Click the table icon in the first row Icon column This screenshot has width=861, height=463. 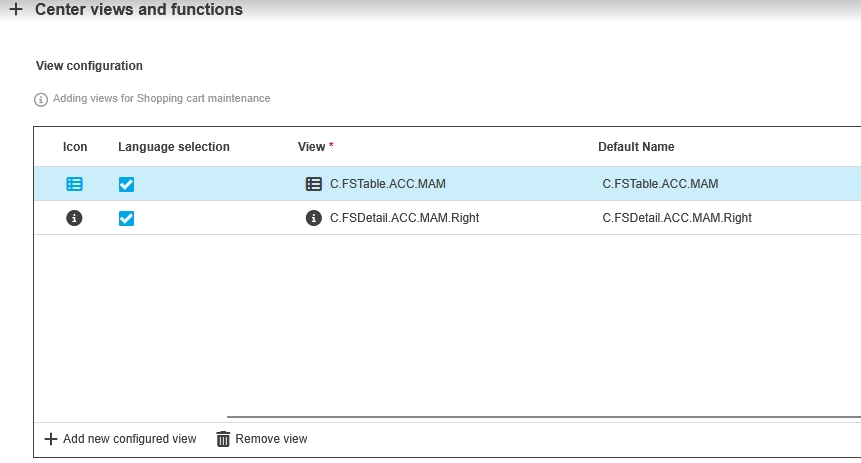pyautogui.click(x=74, y=184)
